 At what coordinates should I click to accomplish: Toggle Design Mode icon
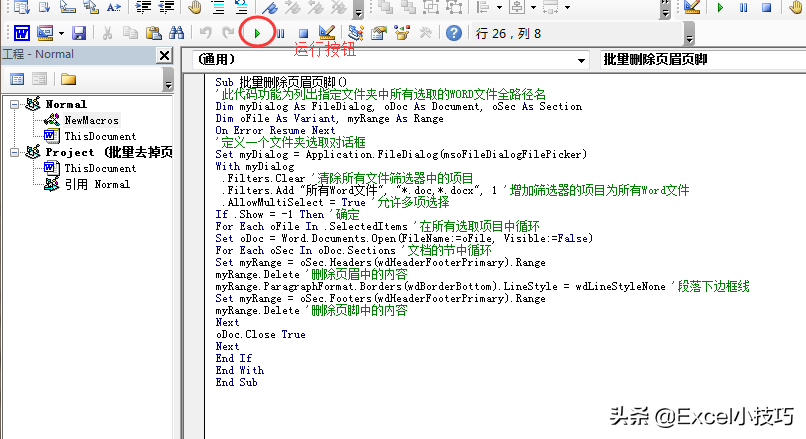click(324, 33)
